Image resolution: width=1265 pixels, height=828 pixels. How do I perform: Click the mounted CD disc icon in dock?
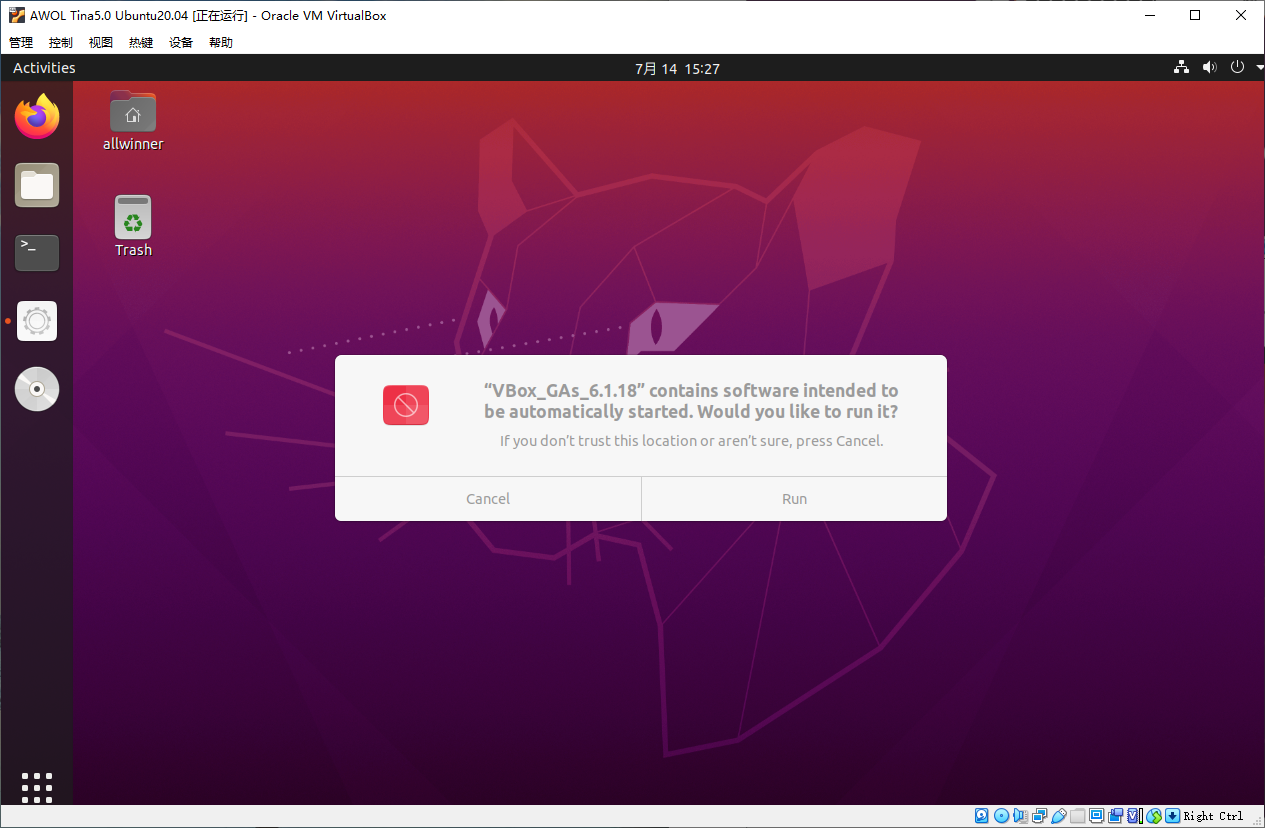pyautogui.click(x=37, y=389)
